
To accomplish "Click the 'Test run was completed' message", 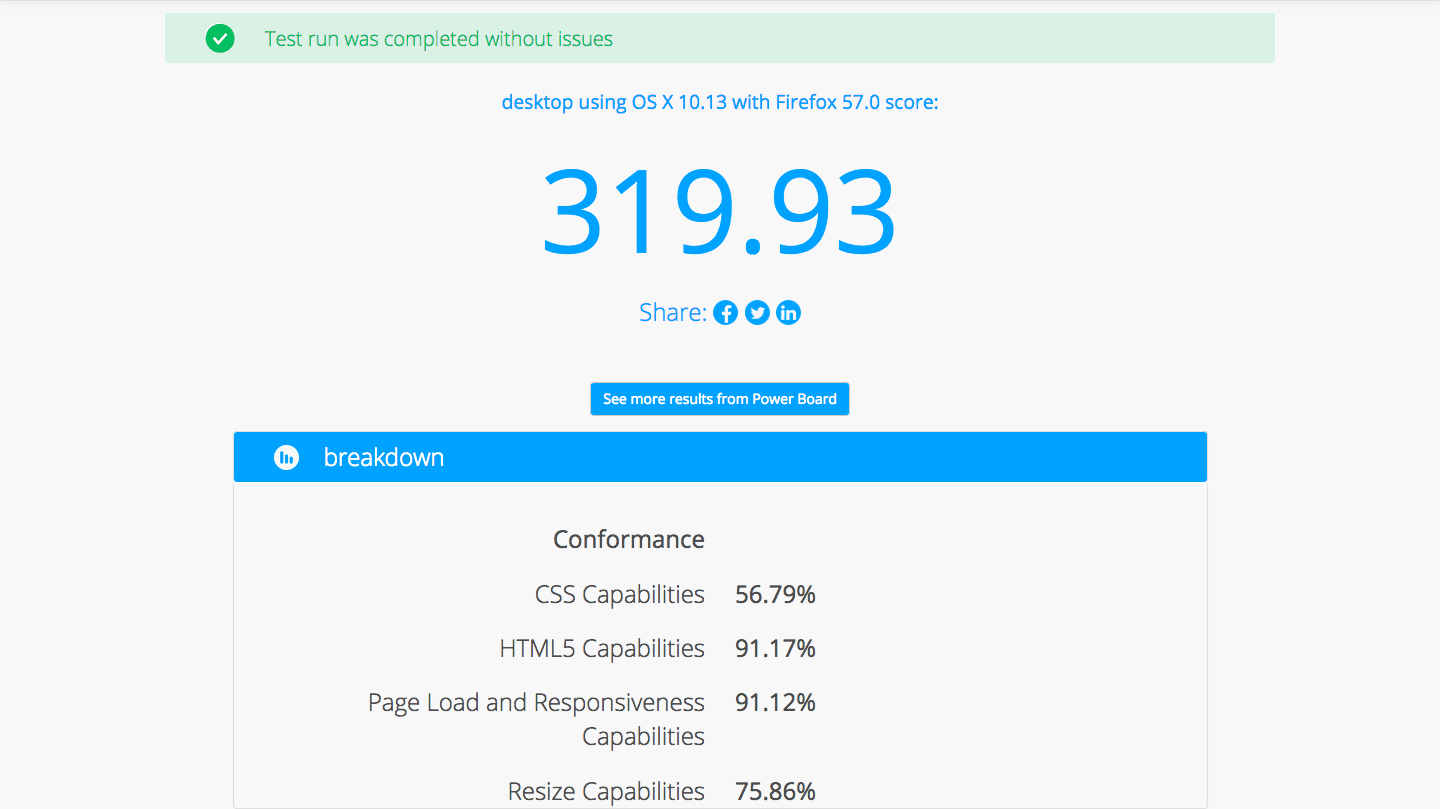I will click(x=438, y=39).
